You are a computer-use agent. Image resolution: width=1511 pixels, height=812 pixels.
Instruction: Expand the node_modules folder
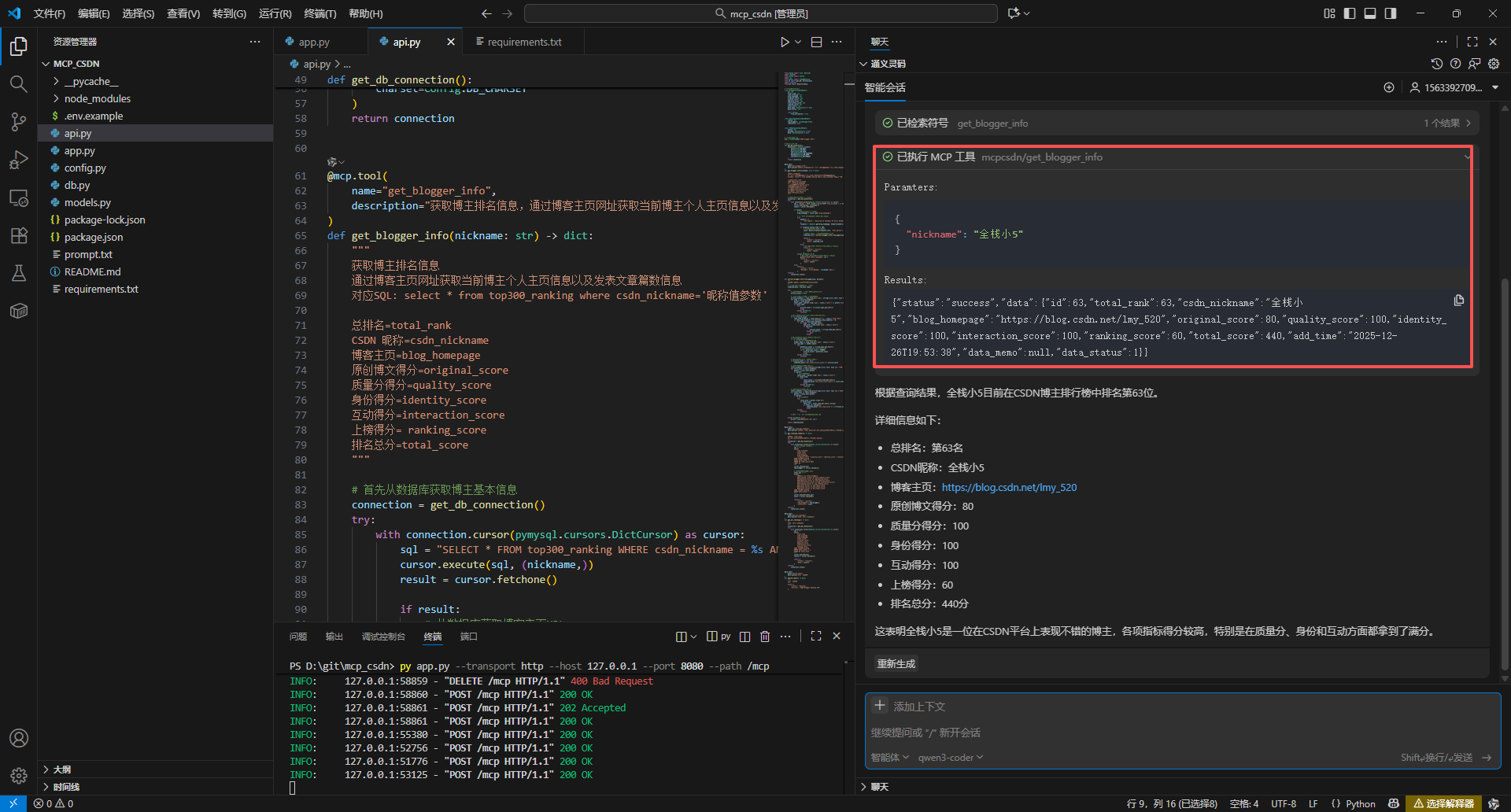tap(97, 98)
